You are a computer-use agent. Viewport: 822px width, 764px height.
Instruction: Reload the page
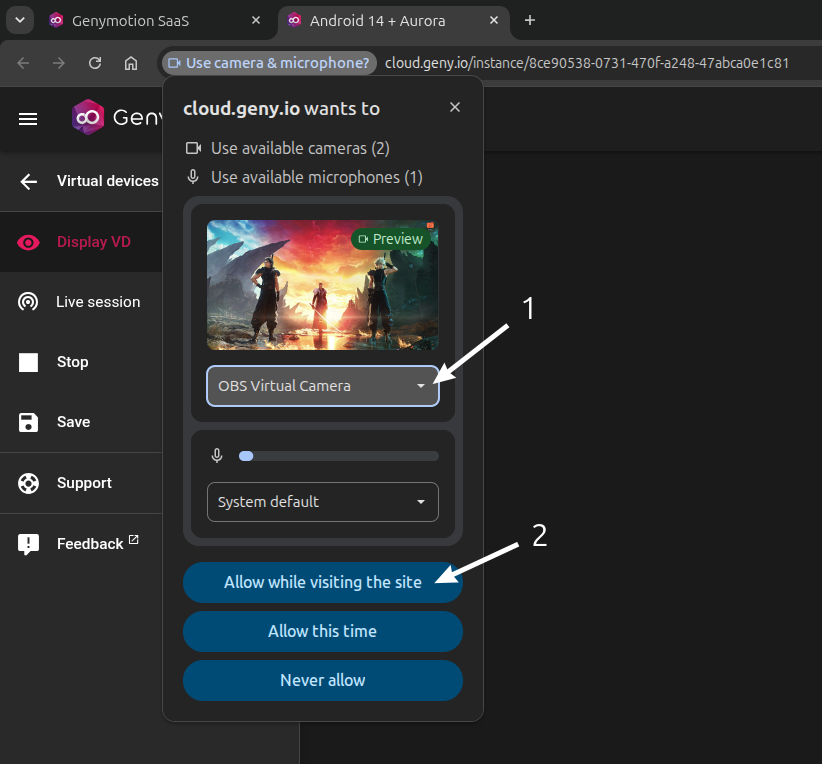pos(95,63)
